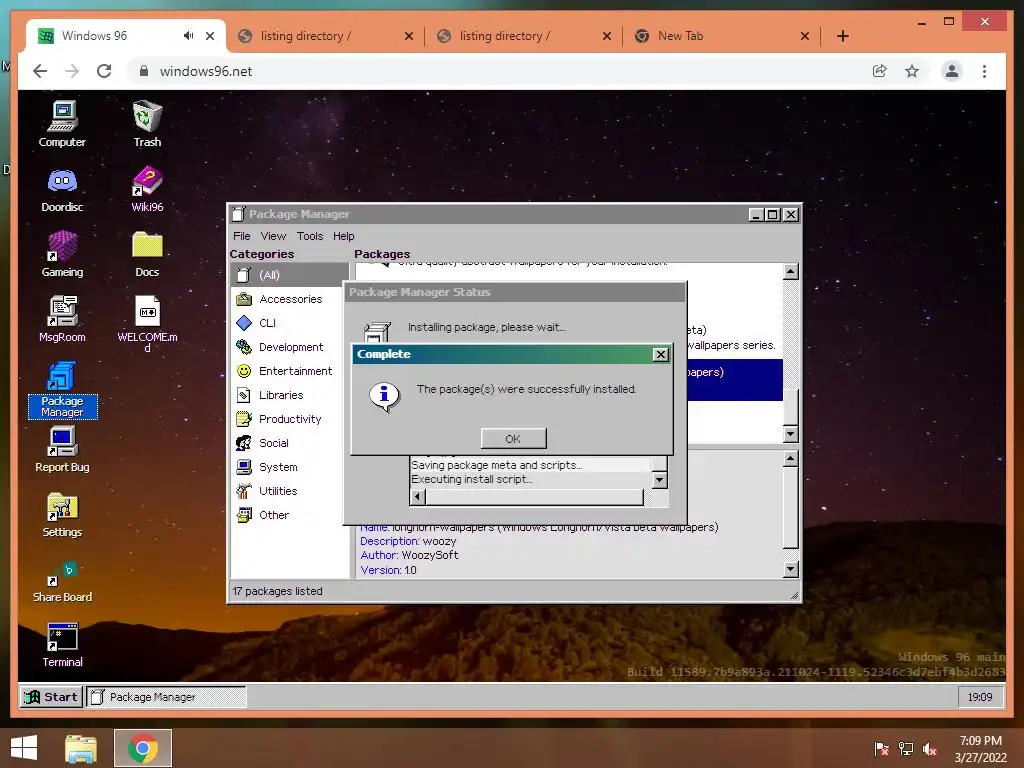Click the Windows clock showing 7:09 PM
1024x768 pixels.
tap(980, 749)
